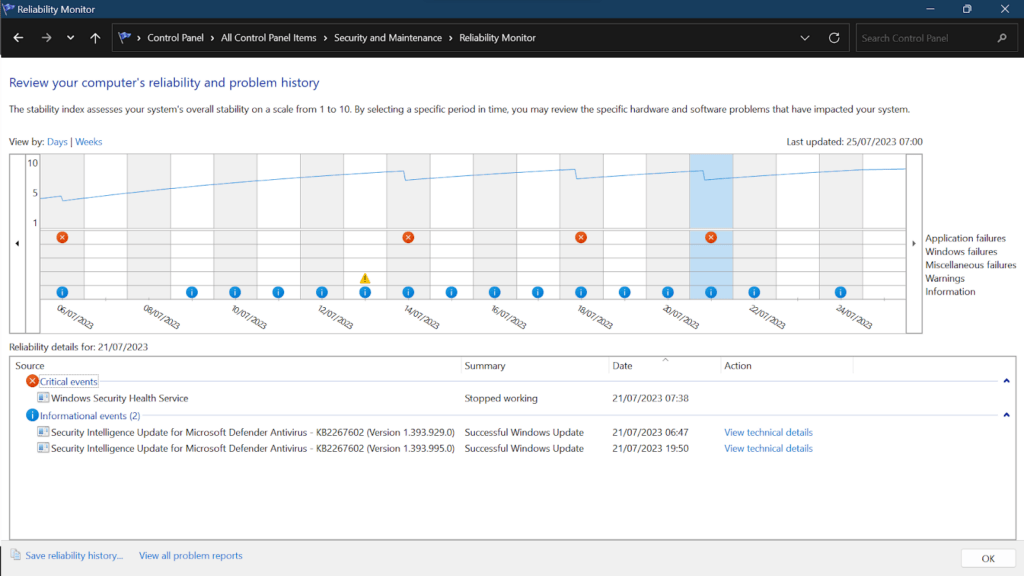
Task: Click the search magnifier icon
Action: pyautogui.click(x=1002, y=37)
